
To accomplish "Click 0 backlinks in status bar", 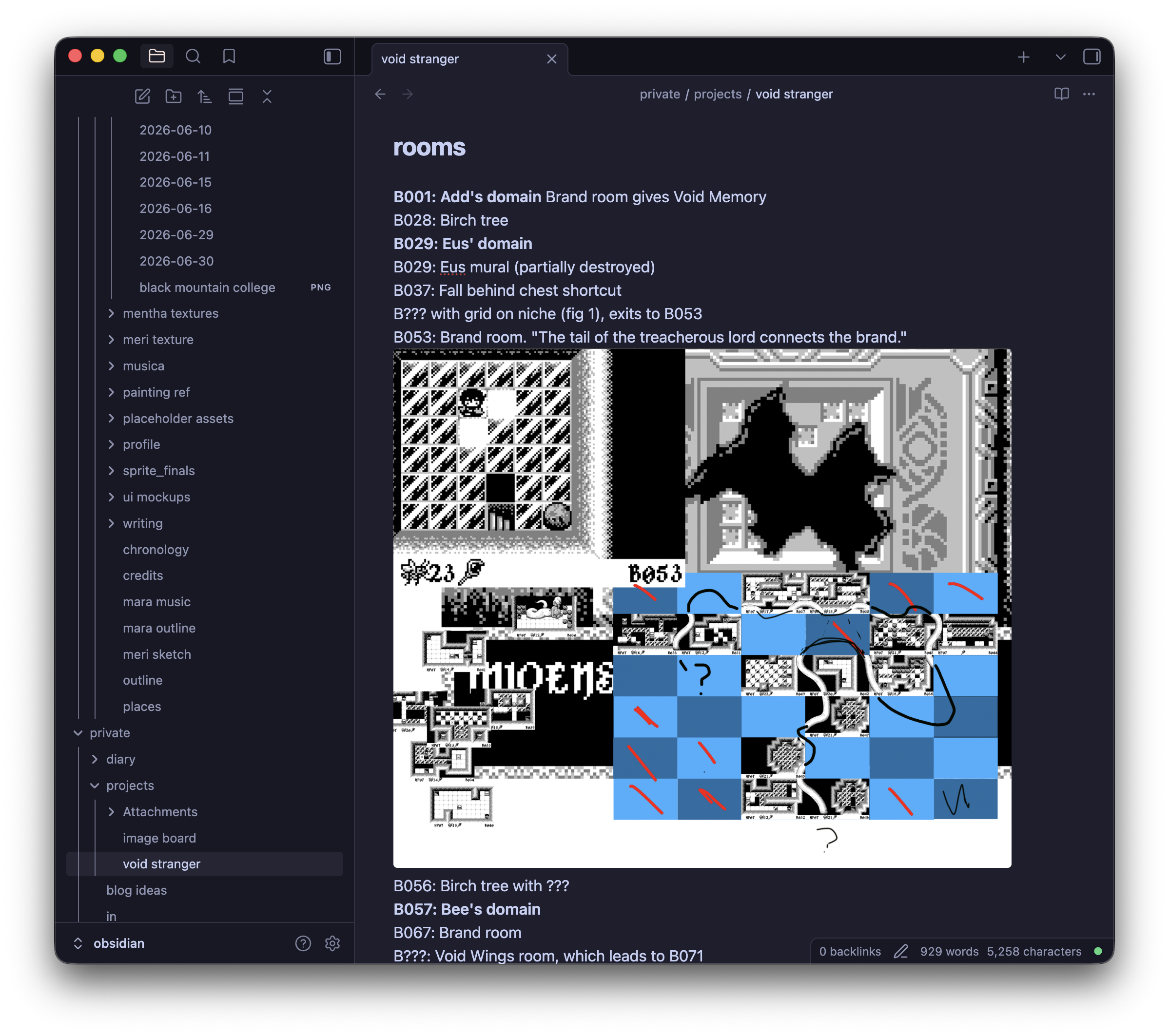I will tap(850, 951).
